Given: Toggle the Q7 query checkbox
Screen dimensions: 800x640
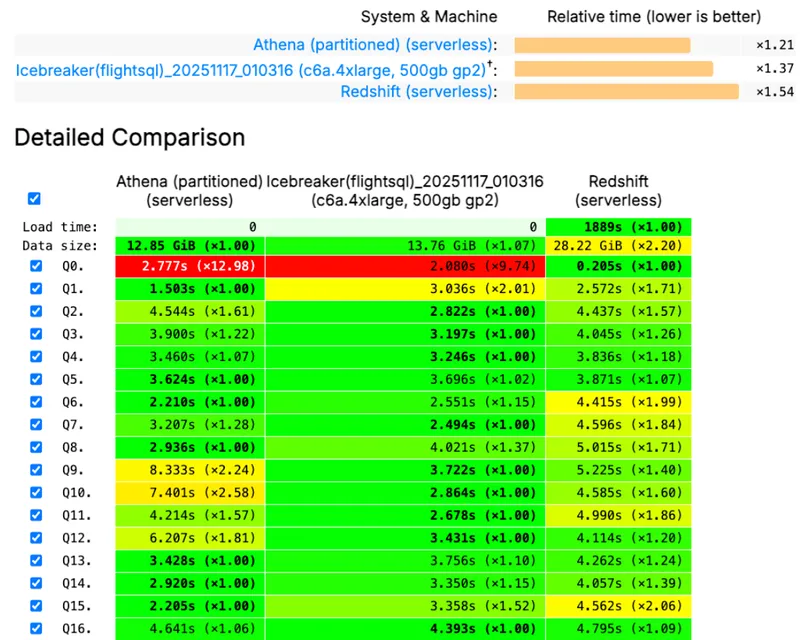Looking at the screenshot, I should (36, 424).
